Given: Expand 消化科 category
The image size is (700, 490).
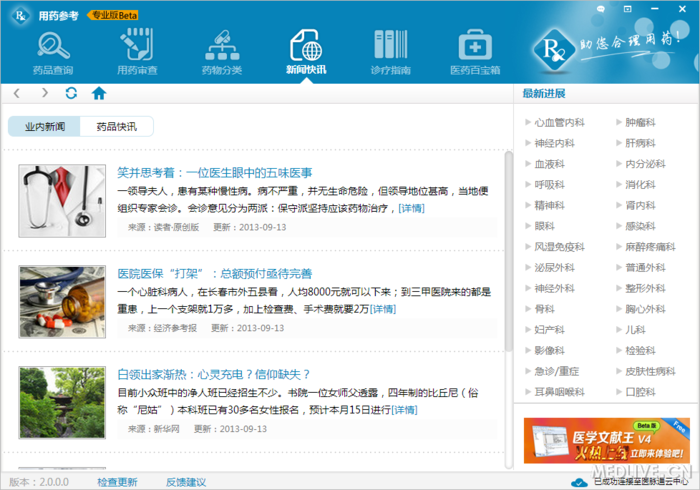Looking at the screenshot, I should pos(636,185).
